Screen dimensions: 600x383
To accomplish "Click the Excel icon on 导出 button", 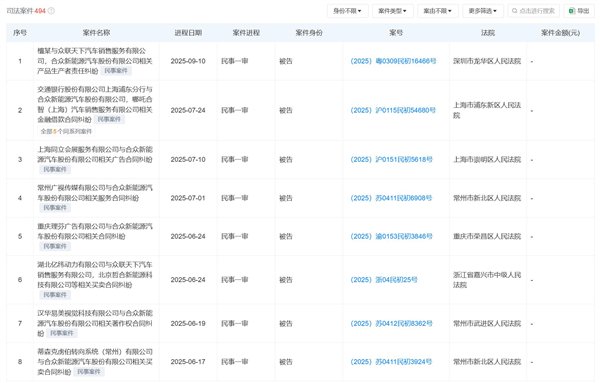I will click(x=572, y=11).
